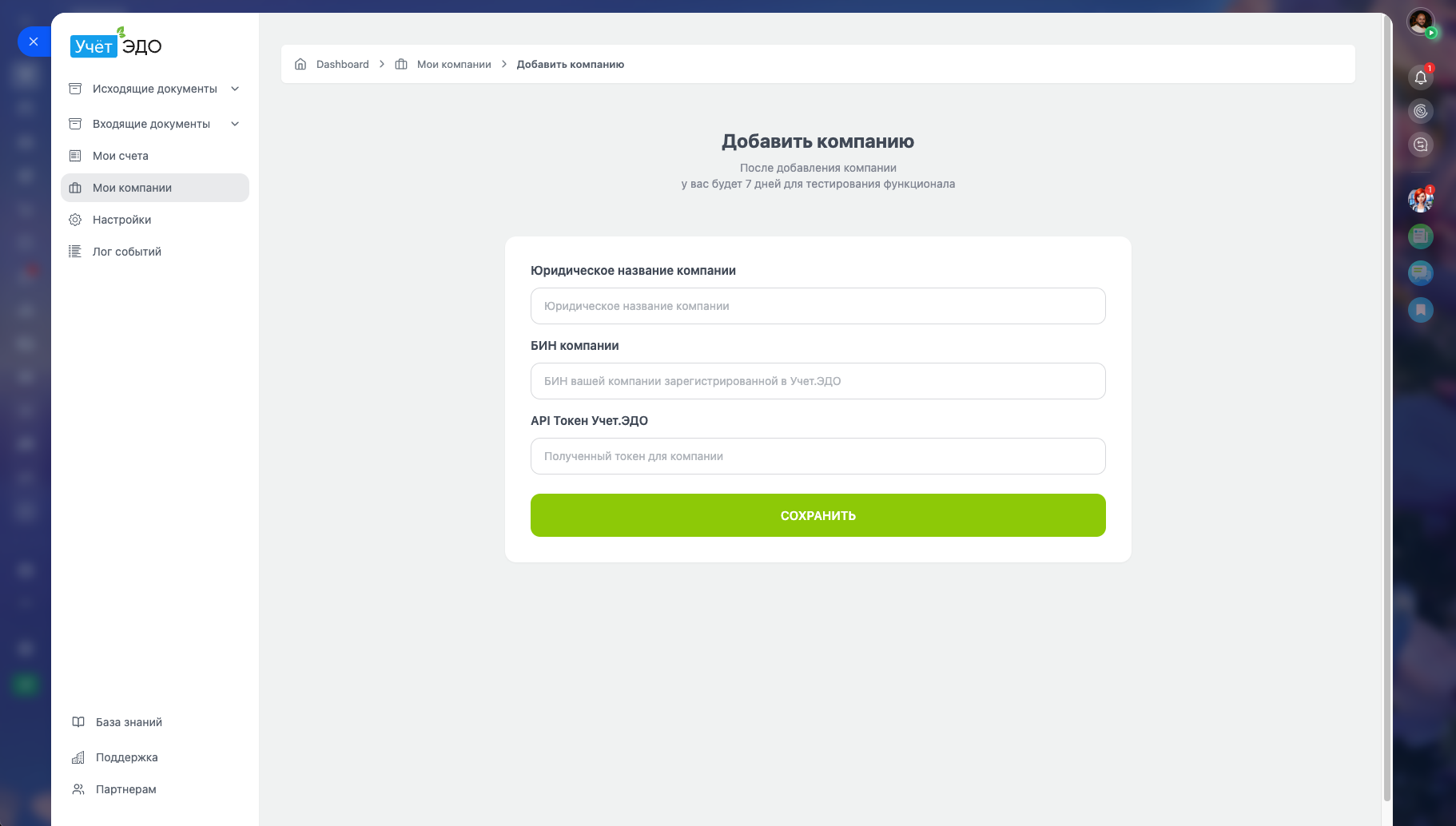Screen dimensions: 1456x826
Task: Click the large Добавить компанию page heading
Action: 818,141
